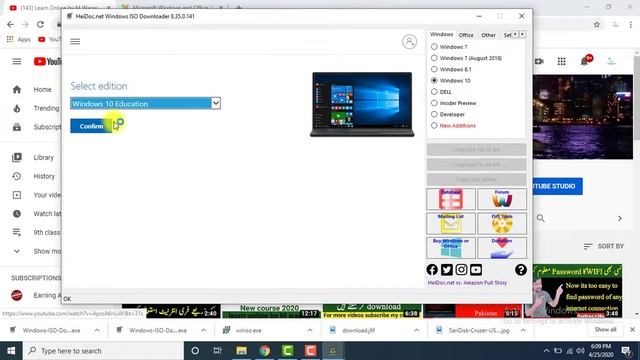
Task: Go back in Chrome browser
Action: tap(10, 24)
